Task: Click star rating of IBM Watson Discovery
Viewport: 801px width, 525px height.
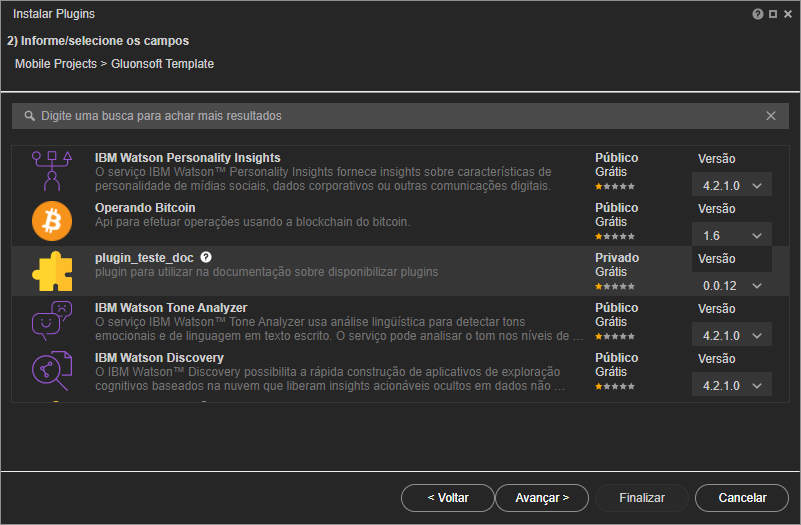Action: (615, 387)
